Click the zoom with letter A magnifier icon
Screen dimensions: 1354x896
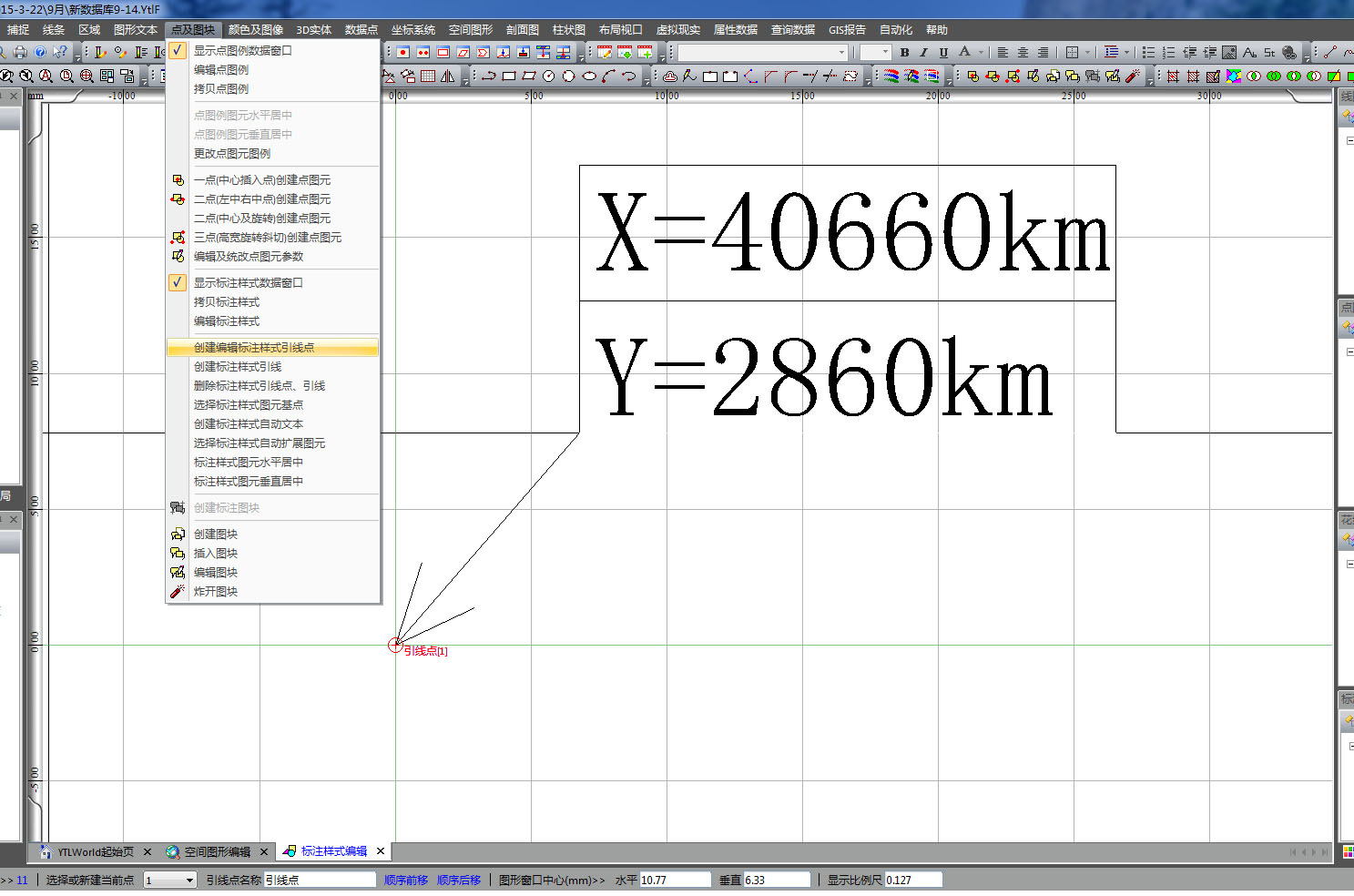pyautogui.click(x=46, y=76)
